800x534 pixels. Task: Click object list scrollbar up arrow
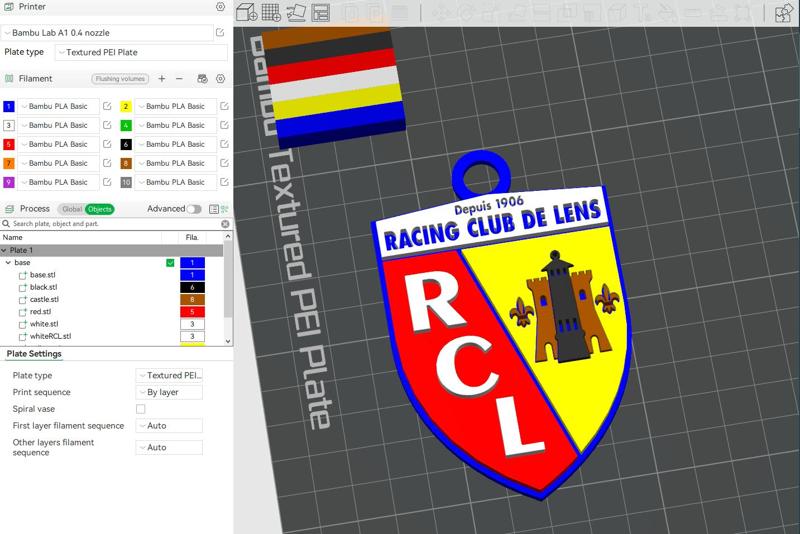click(x=228, y=237)
